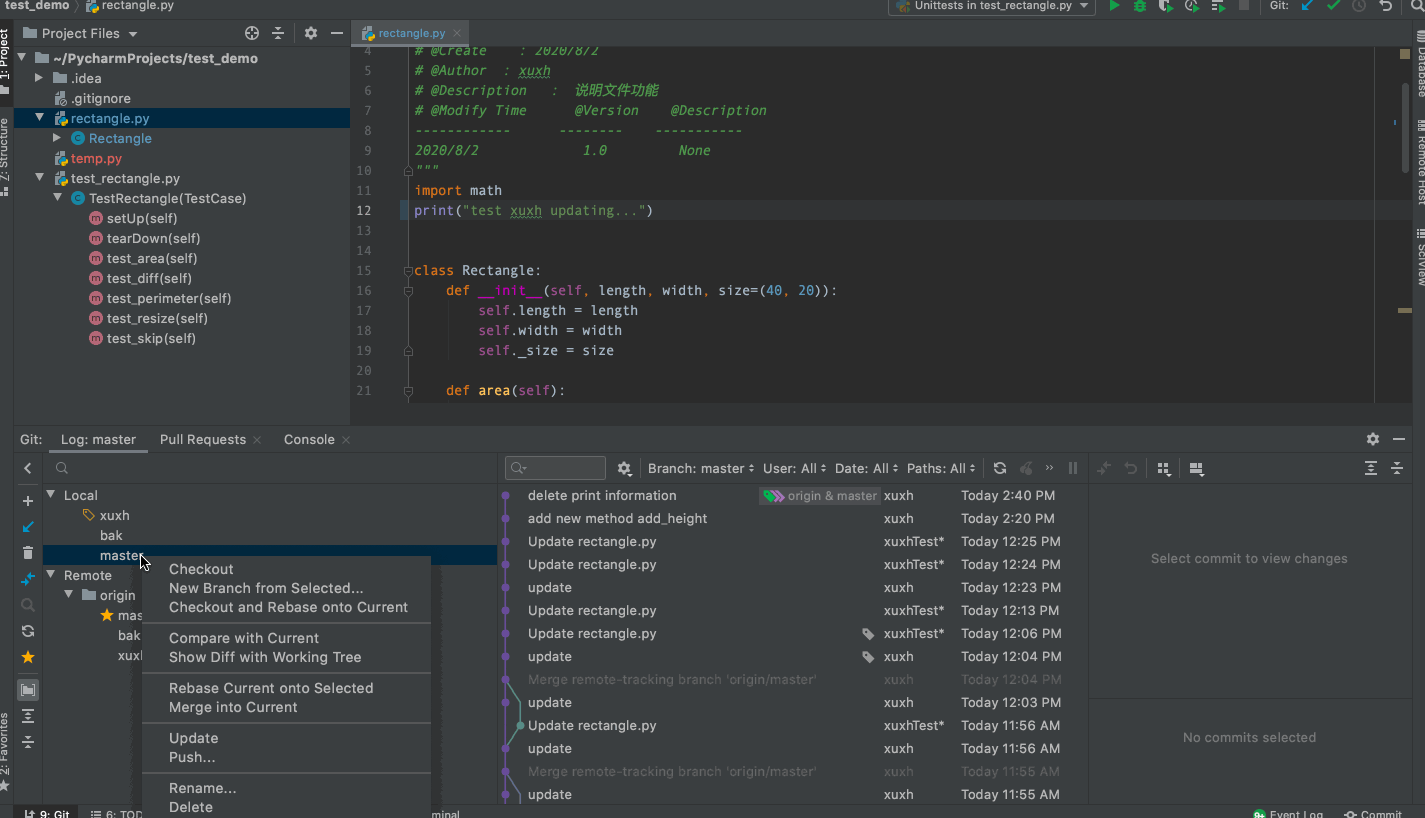Screen dimensions: 1425x818
Task: Click the trash icon to delete branch
Action: tap(28, 553)
